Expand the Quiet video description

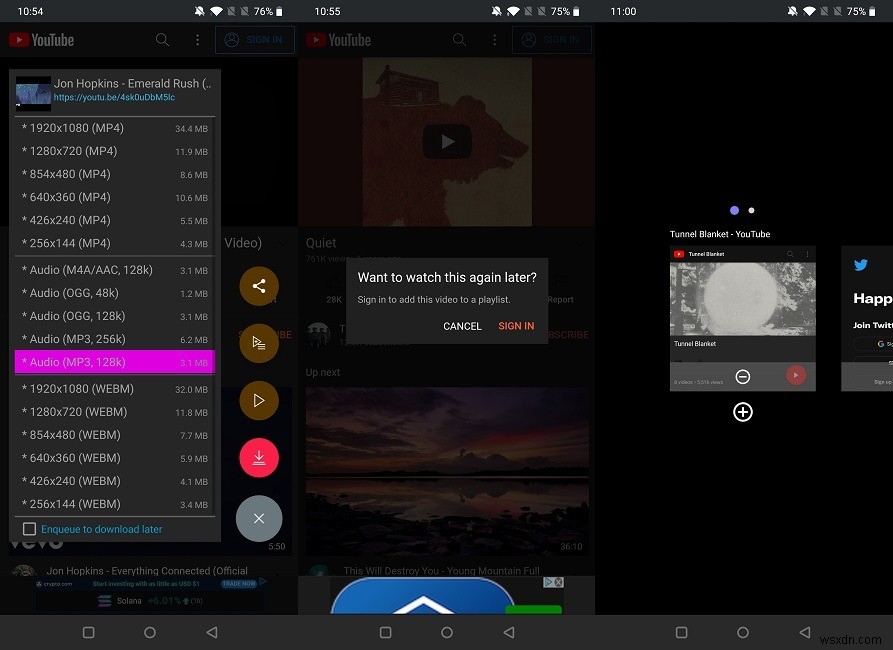(x=581, y=242)
